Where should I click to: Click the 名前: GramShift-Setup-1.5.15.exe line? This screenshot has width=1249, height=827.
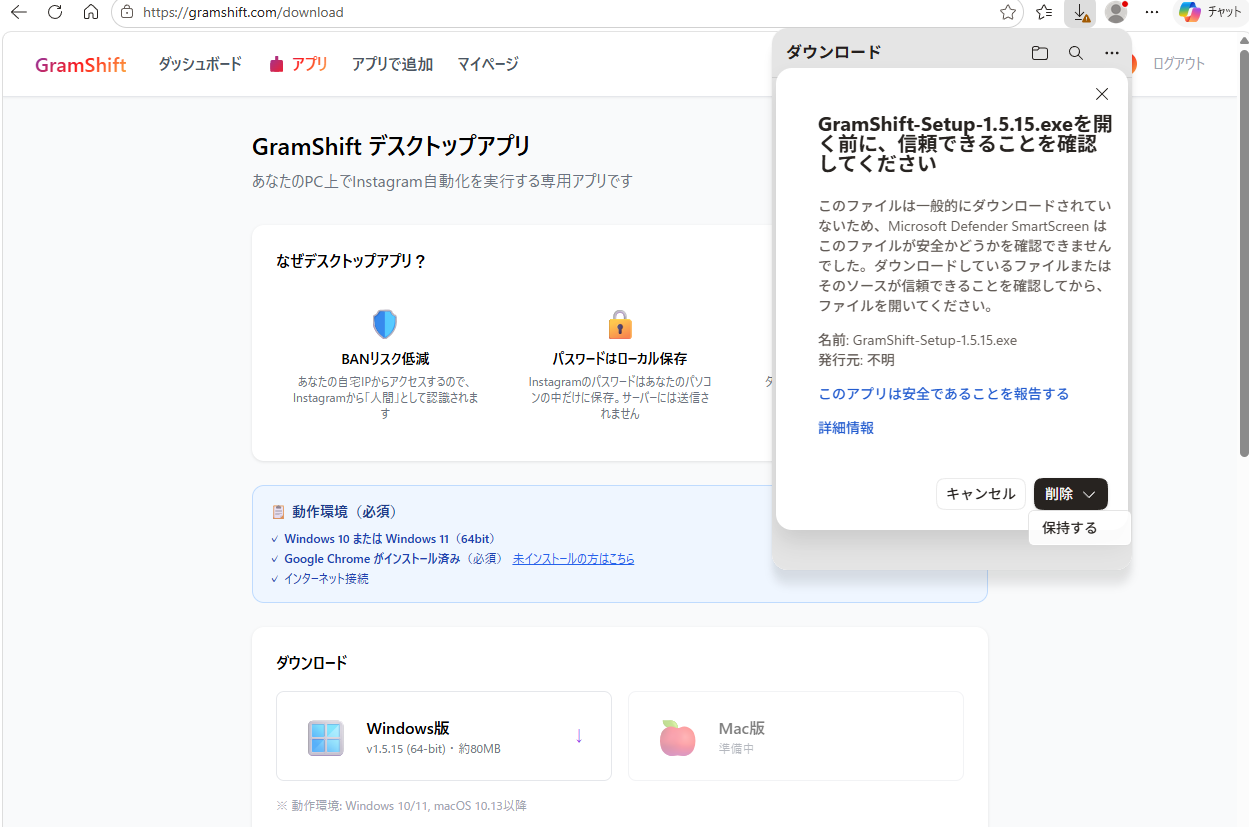click(917, 340)
